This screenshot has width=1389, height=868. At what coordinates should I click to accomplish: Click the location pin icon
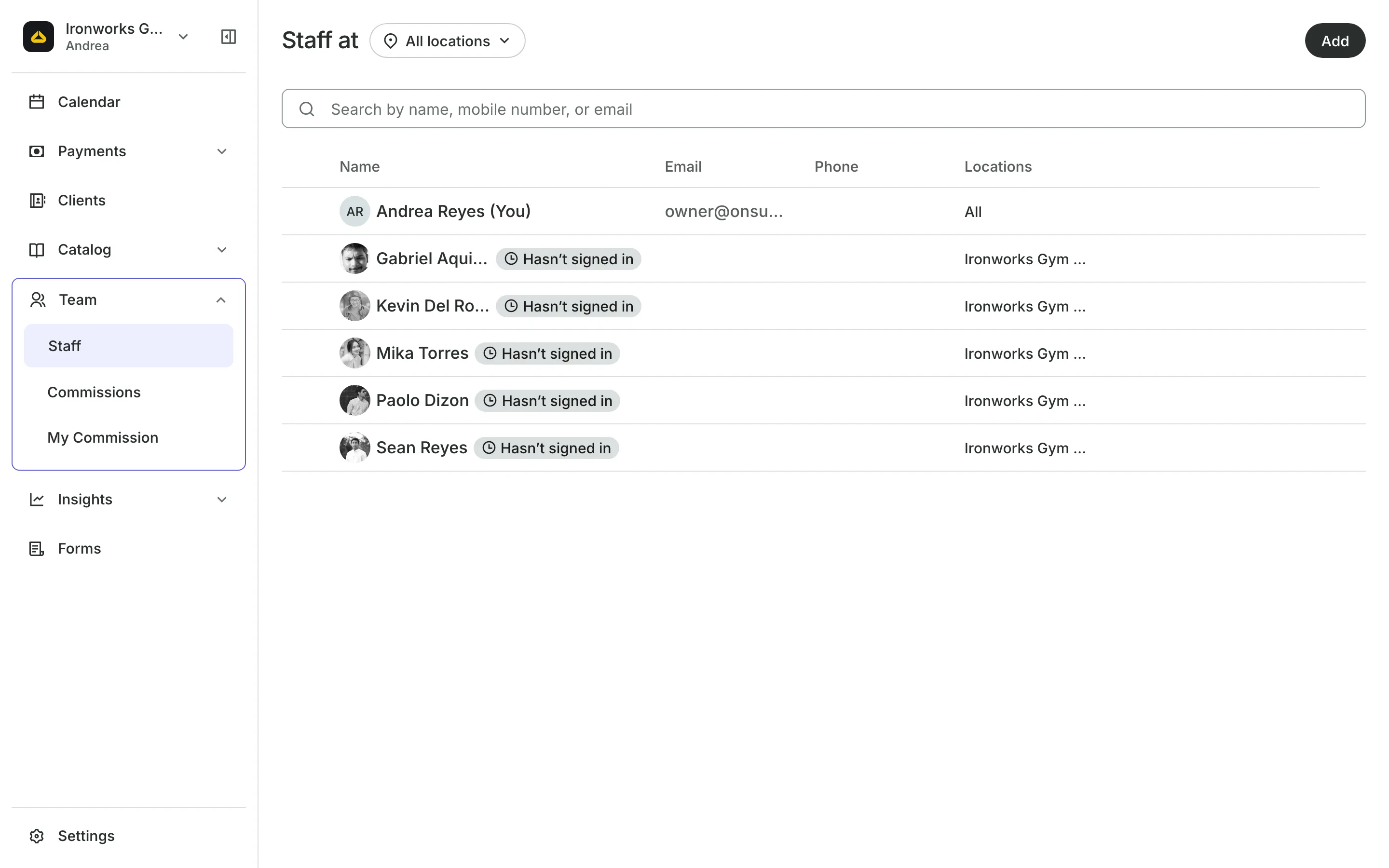point(390,41)
